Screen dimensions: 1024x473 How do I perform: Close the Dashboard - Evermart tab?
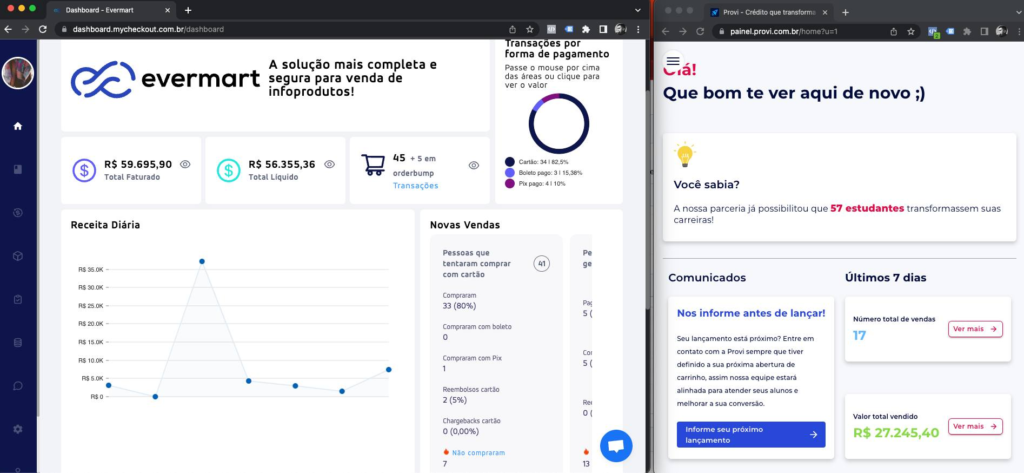point(168,10)
